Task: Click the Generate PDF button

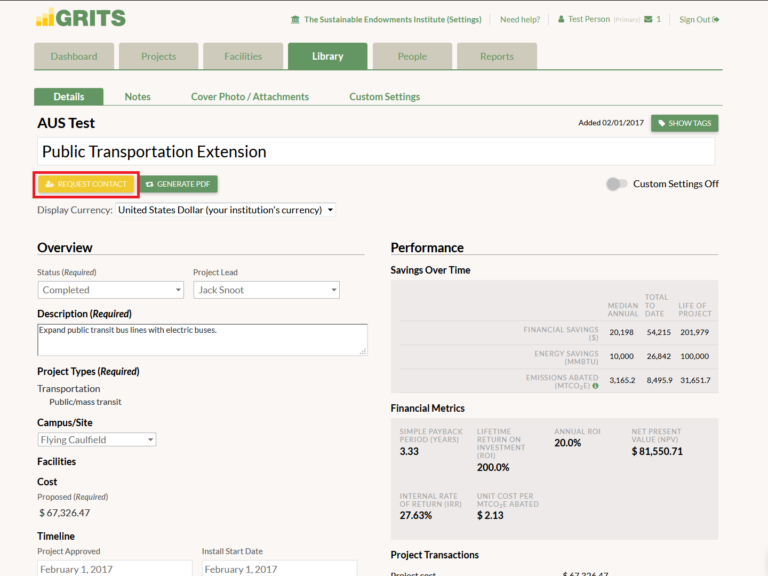Action: [x=178, y=184]
